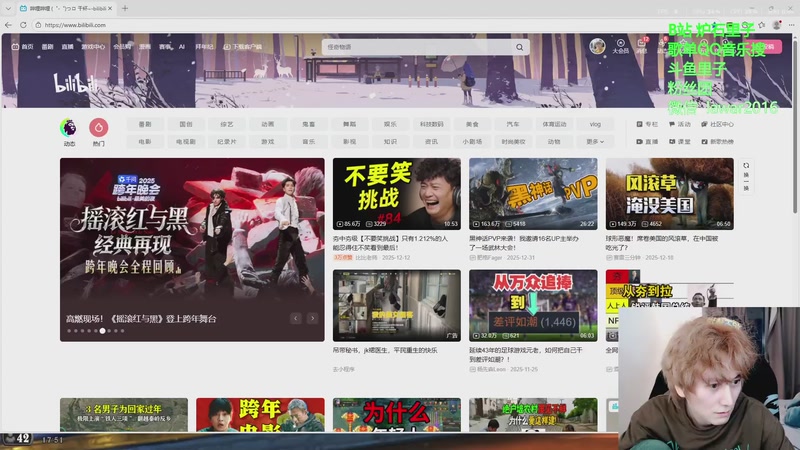Open the 美食 category button

472,124
